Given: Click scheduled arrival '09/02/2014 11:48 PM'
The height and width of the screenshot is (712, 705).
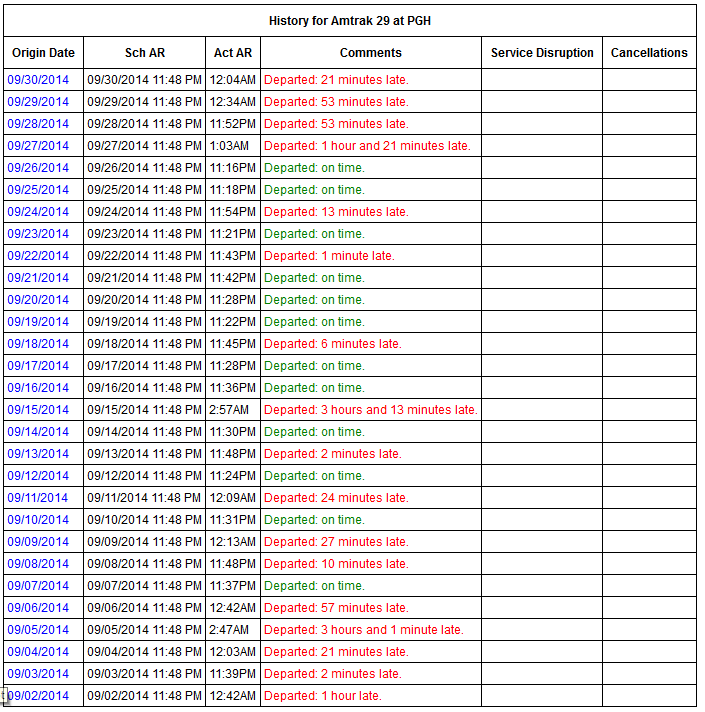Looking at the screenshot, I should (x=144, y=696).
